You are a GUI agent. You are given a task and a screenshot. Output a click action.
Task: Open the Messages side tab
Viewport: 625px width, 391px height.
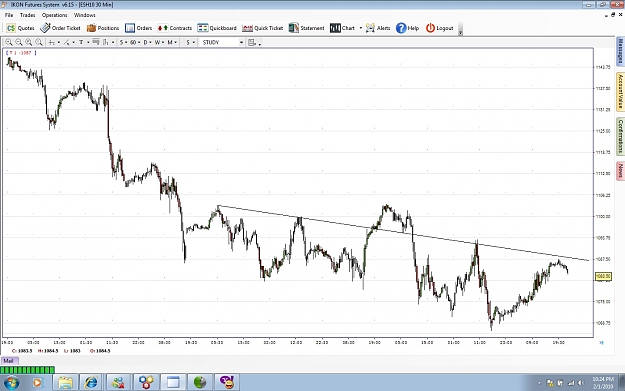[620, 51]
